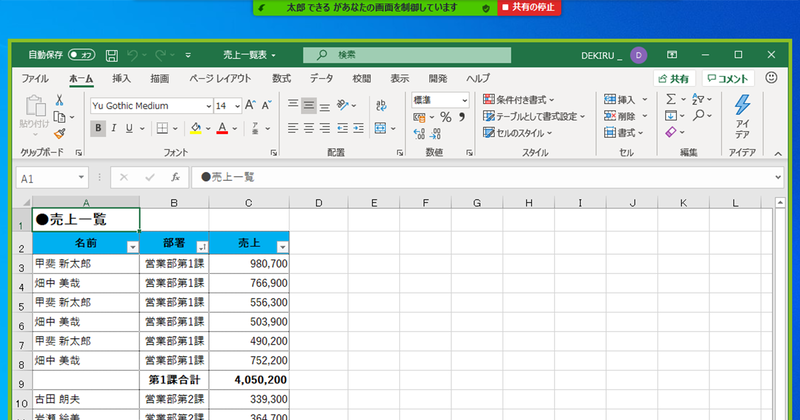Click the Sort and Filter icon

coord(698,99)
